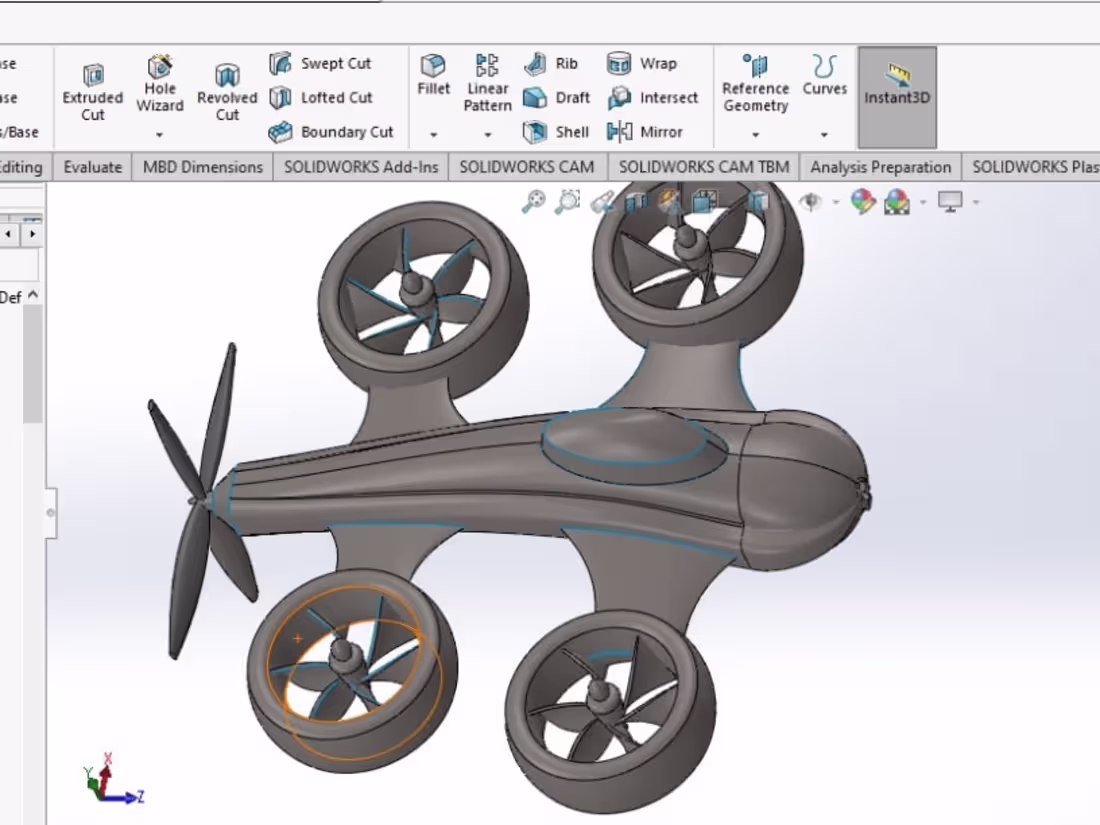
Task: Switch to the Evaluate tab
Action: tap(92, 167)
